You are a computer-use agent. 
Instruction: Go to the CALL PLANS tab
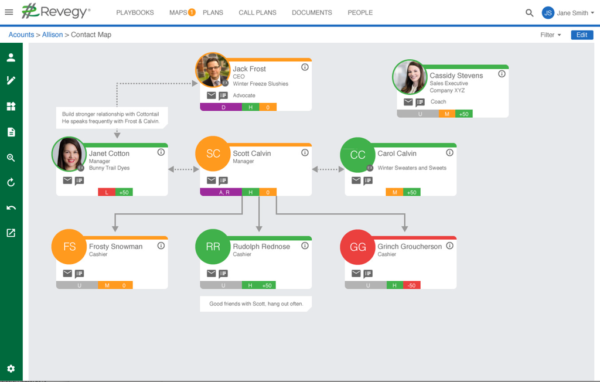[x=258, y=13]
